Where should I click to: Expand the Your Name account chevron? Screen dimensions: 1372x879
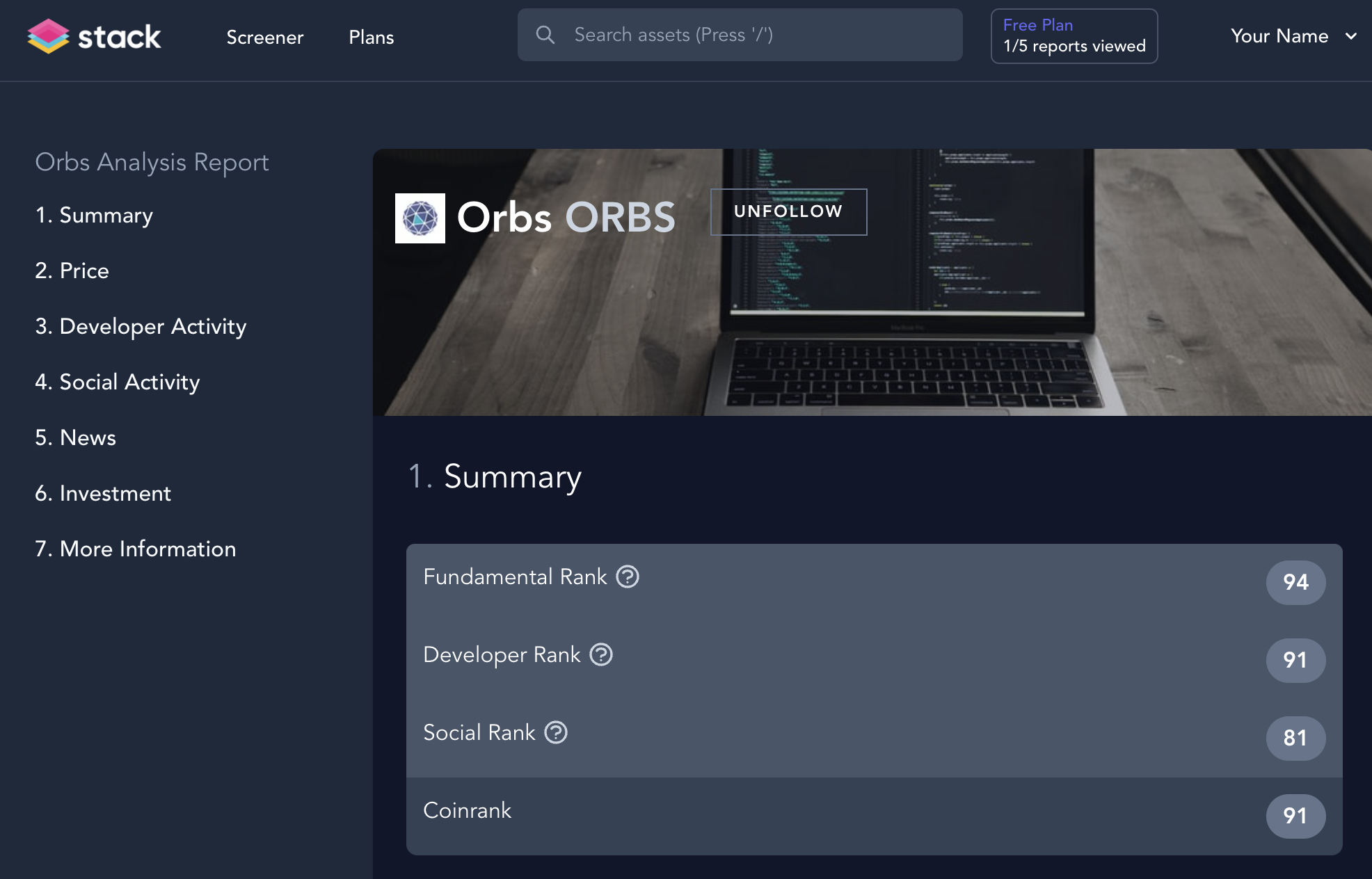coord(1351,36)
